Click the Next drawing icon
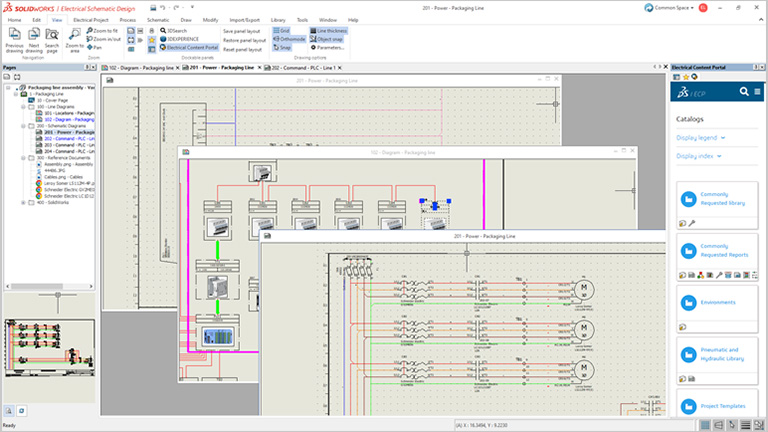Image resolution: width=768 pixels, height=432 pixels. 34,36
